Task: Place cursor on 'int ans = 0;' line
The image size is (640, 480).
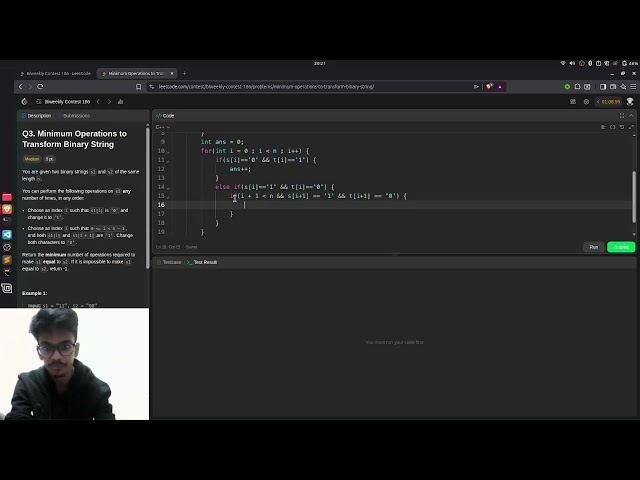Action: click(x=222, y=142)
